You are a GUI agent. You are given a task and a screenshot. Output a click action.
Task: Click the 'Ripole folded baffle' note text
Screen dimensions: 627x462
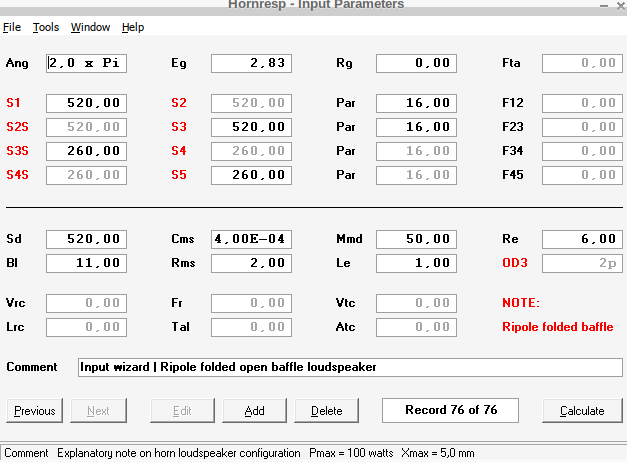(557, 327)
